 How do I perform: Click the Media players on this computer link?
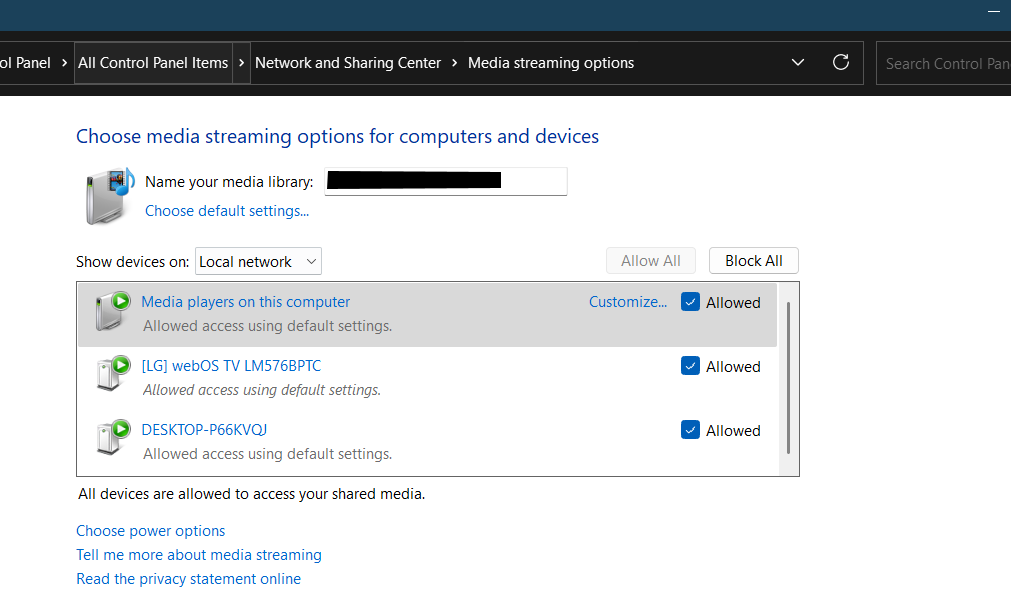[x=246, y=302]
